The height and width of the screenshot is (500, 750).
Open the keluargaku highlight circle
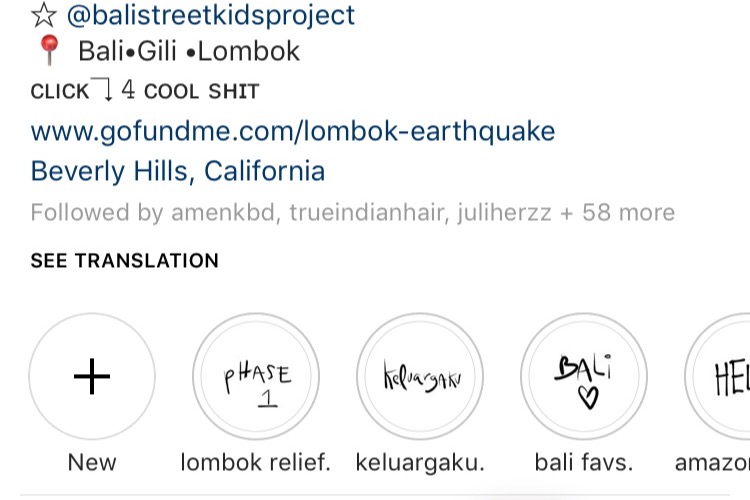click(x=420, y=377)
